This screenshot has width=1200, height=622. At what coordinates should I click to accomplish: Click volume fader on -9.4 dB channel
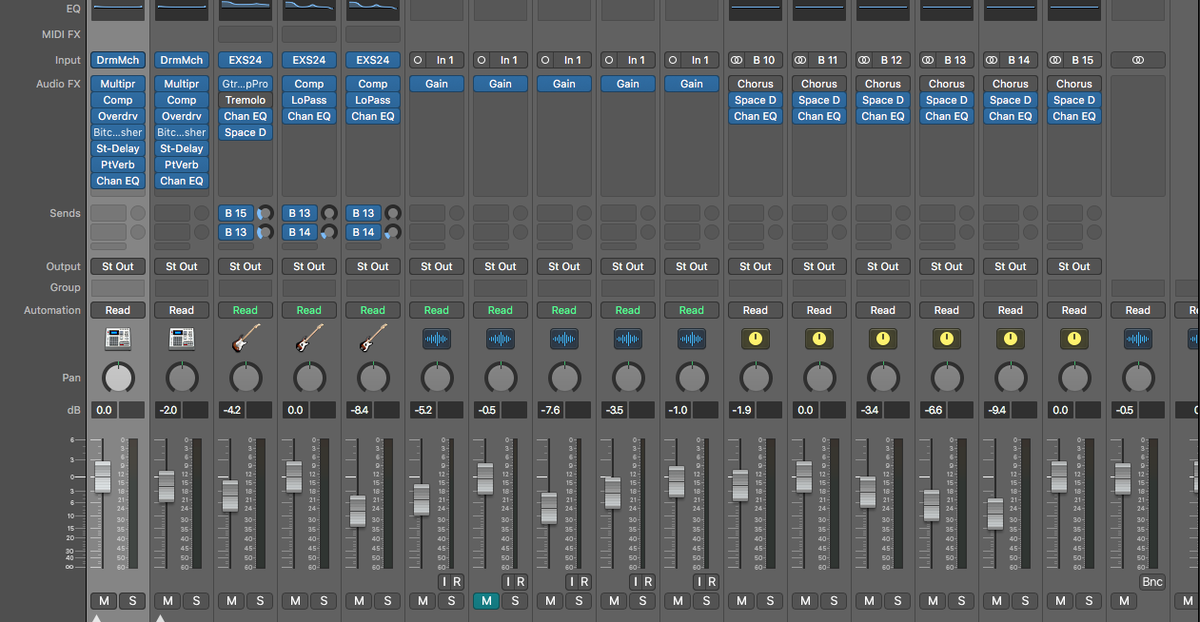click(x=995, y=514)
